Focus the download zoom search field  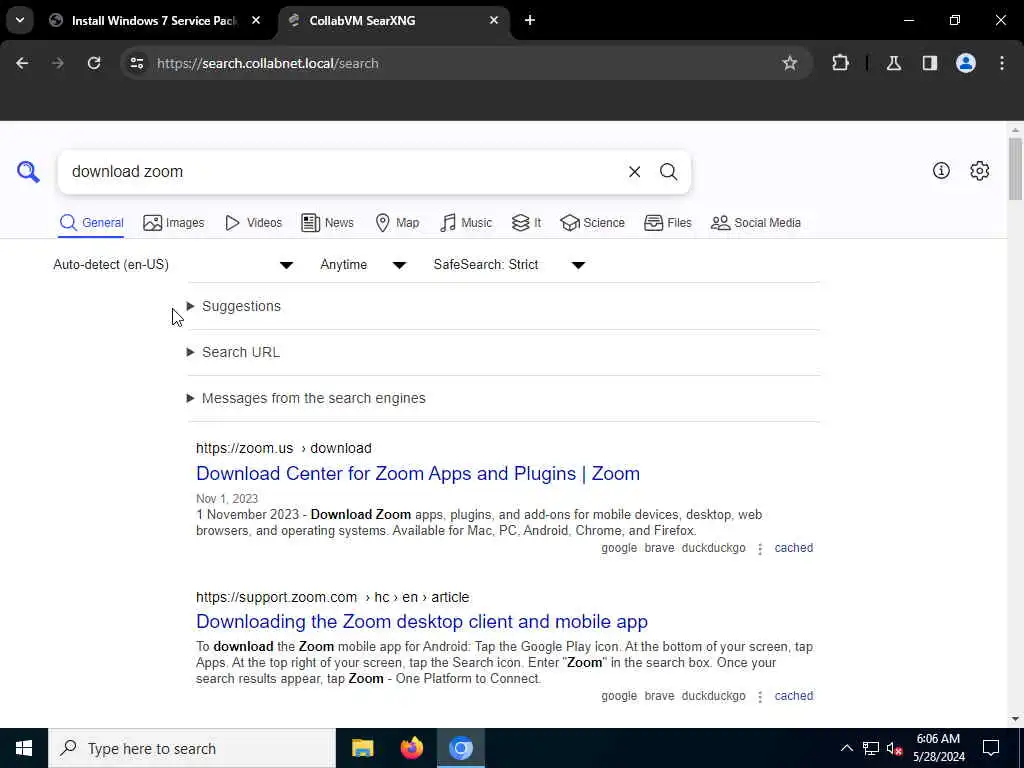tap(343, 172)
